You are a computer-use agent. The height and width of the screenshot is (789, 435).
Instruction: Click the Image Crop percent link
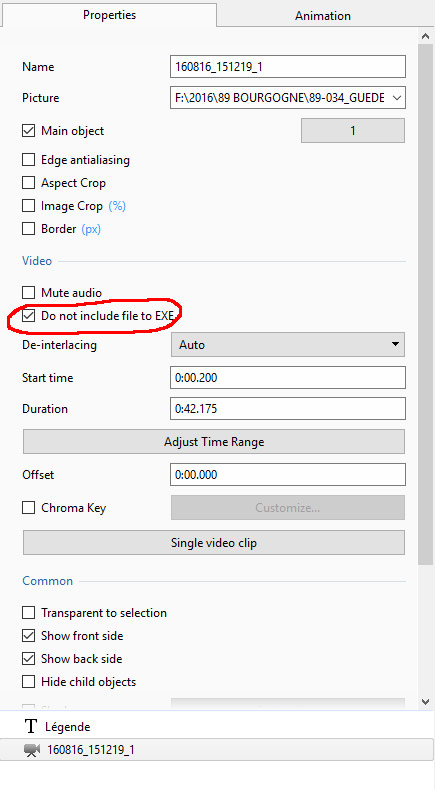click(x=117, y=206)
